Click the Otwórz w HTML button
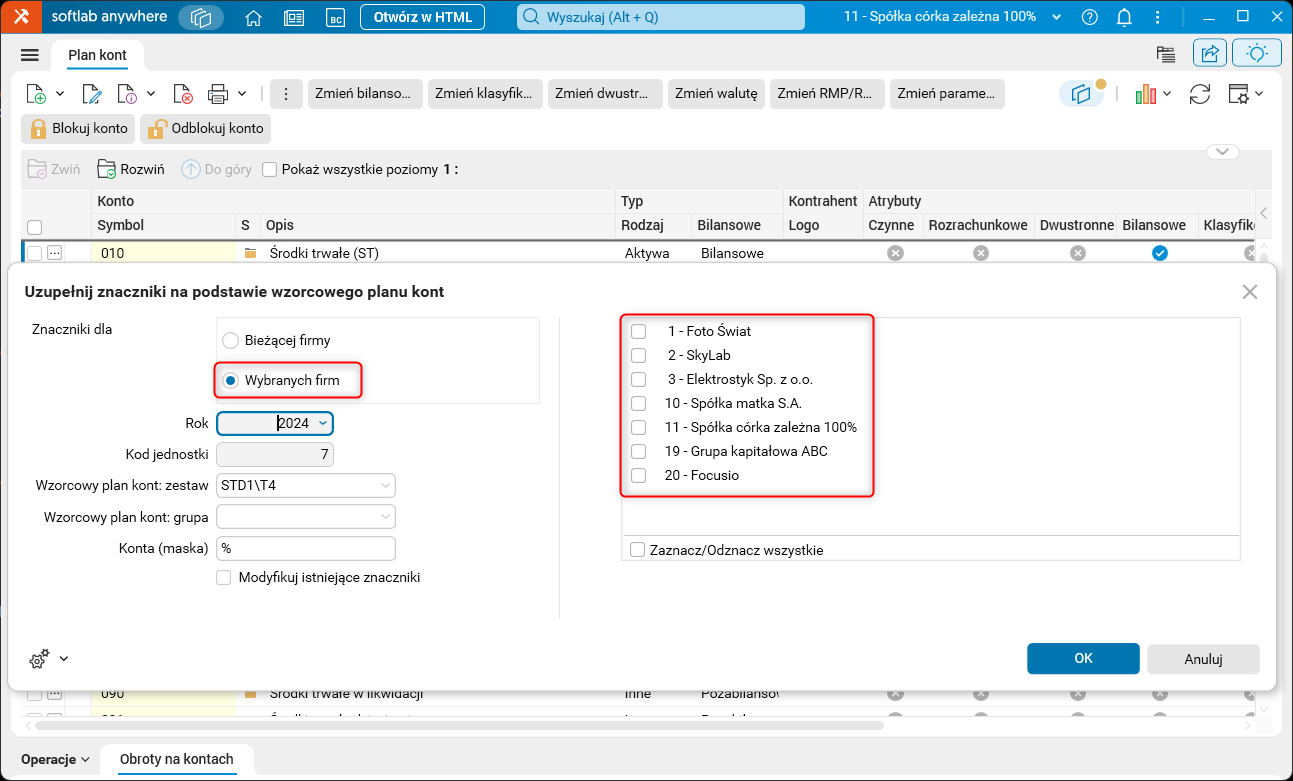 tap(422, 17)
